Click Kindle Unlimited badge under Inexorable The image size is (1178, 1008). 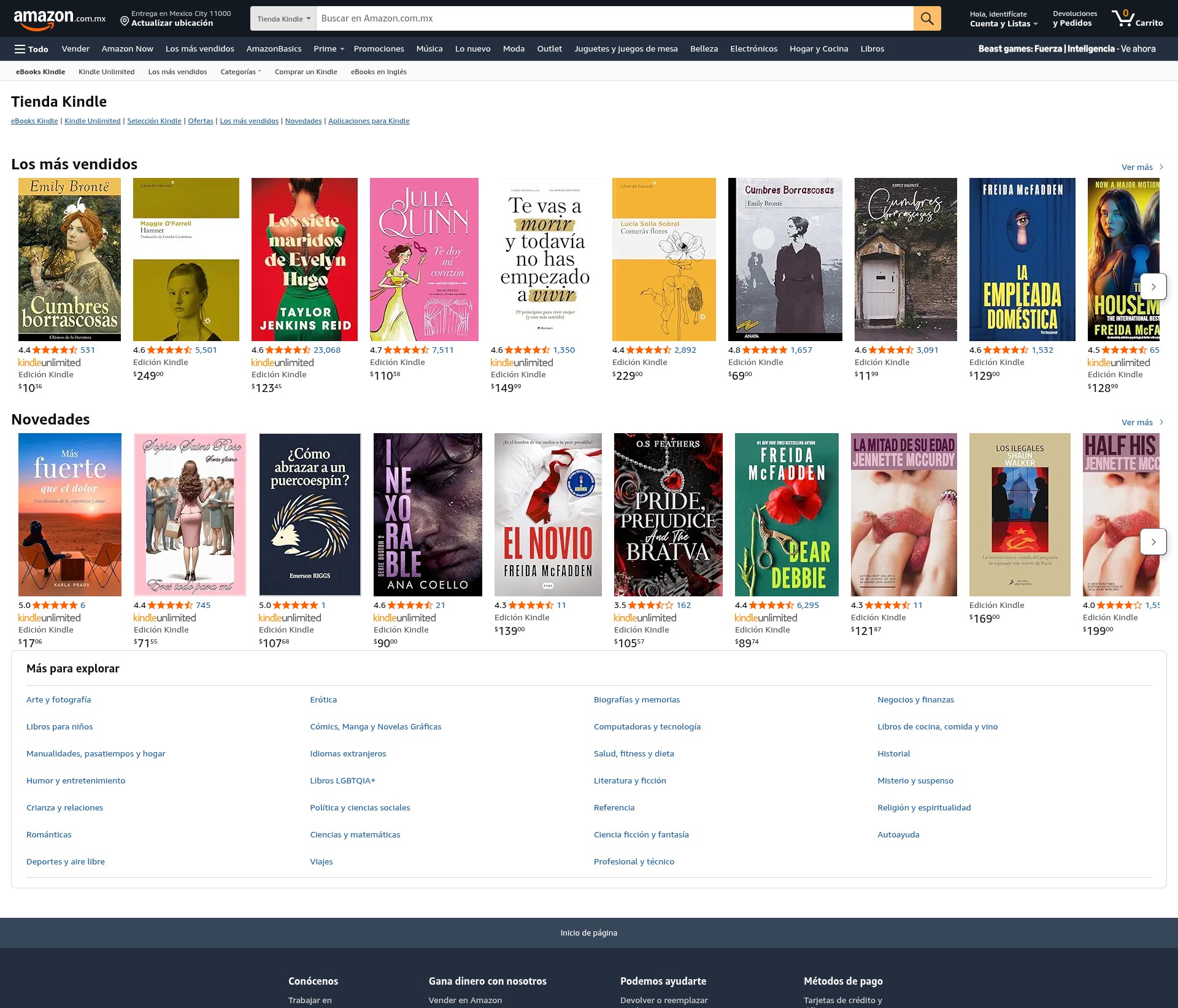point(405,618)
